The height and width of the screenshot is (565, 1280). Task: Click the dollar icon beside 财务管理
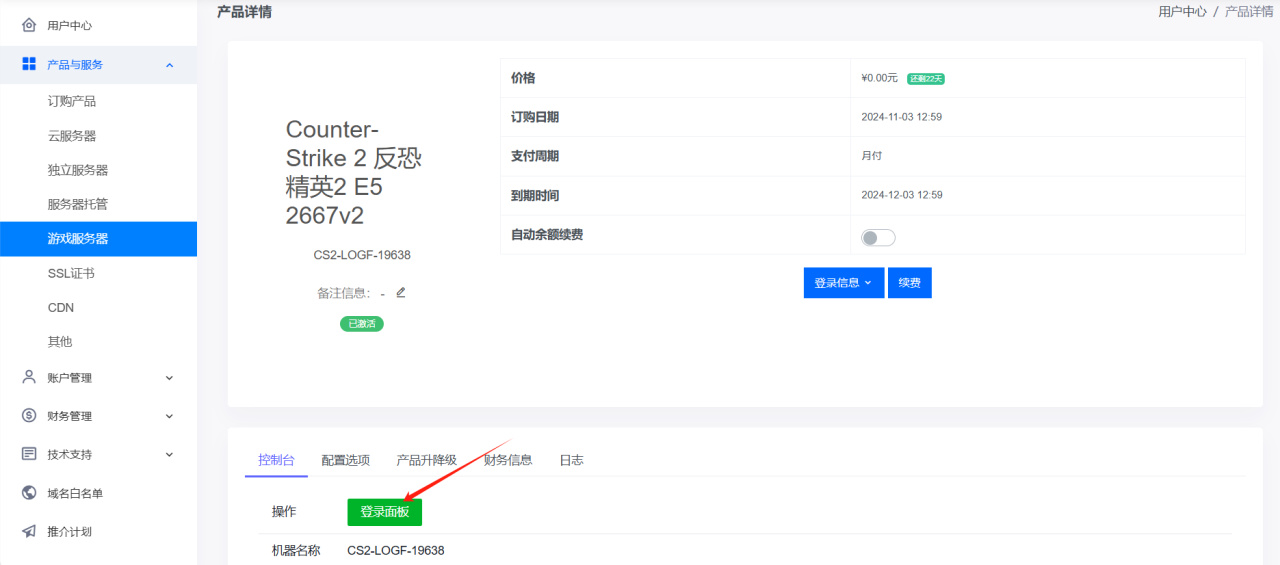(29, 415)
